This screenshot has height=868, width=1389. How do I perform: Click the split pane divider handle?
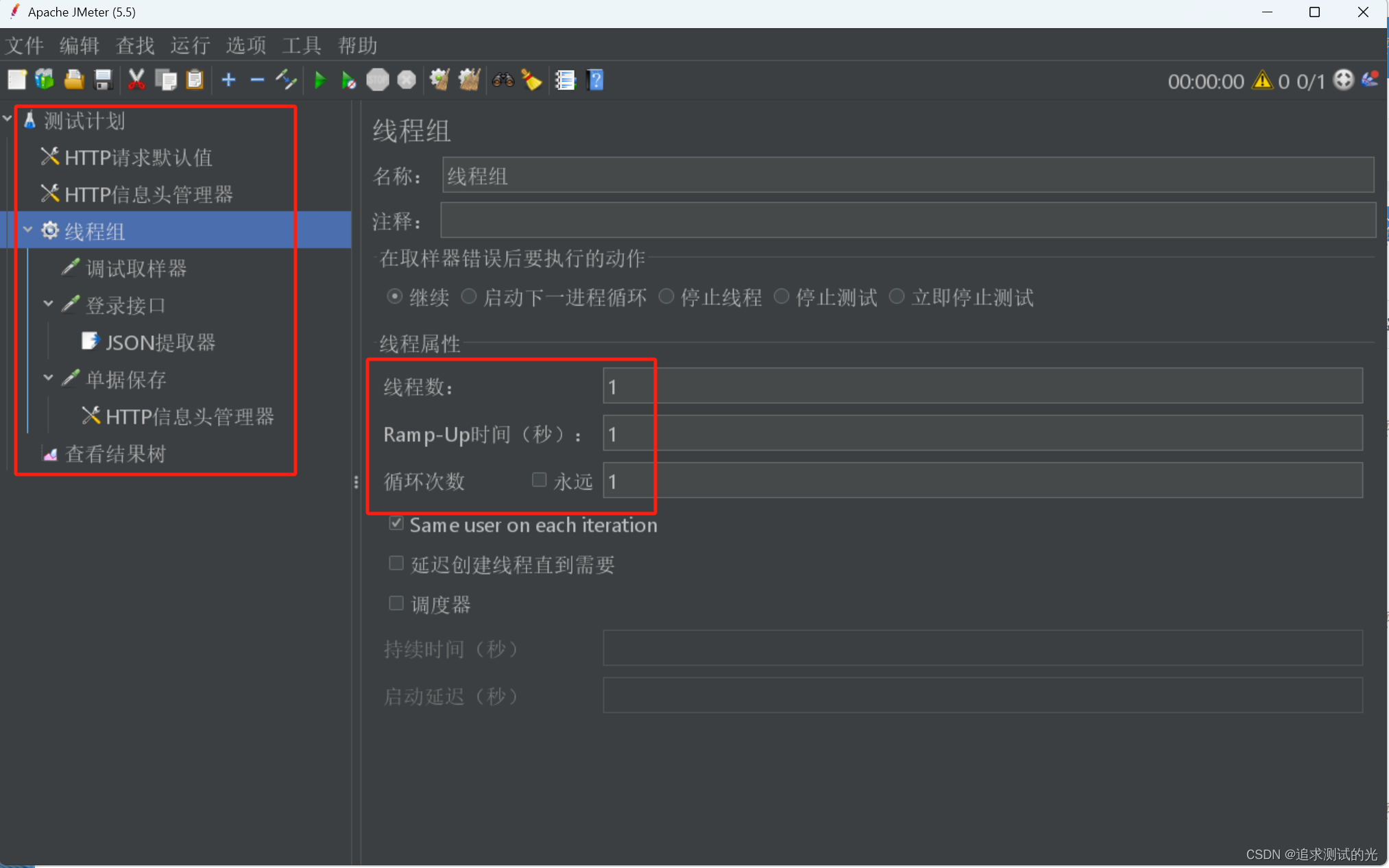coord(356,482)
